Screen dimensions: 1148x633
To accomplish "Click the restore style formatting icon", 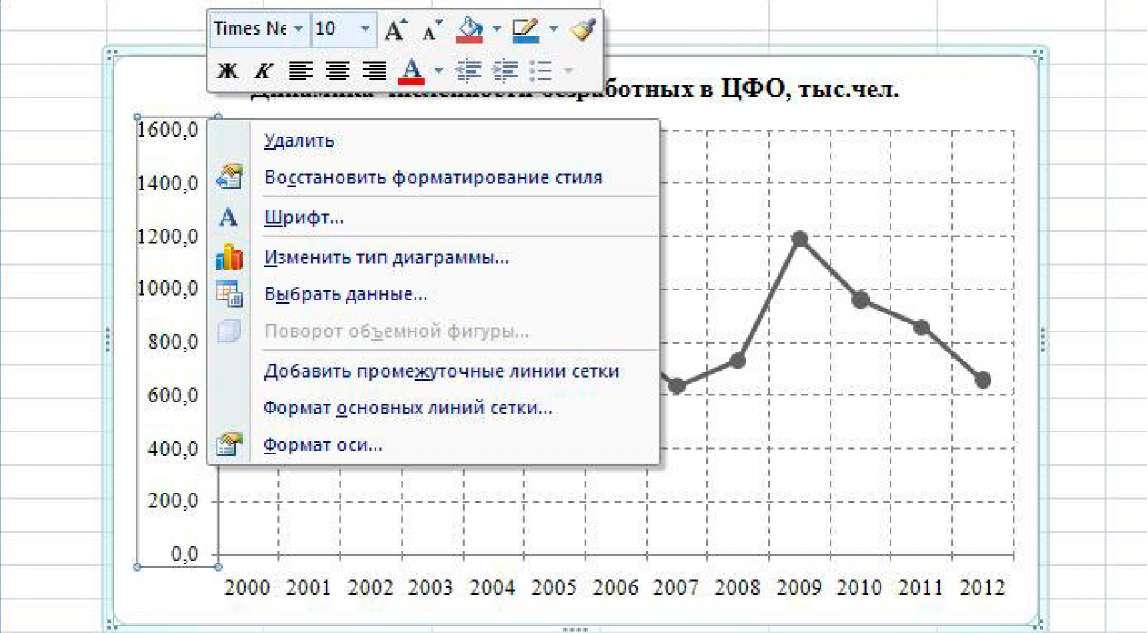I will pyautogui.click(x=229, y=177).
